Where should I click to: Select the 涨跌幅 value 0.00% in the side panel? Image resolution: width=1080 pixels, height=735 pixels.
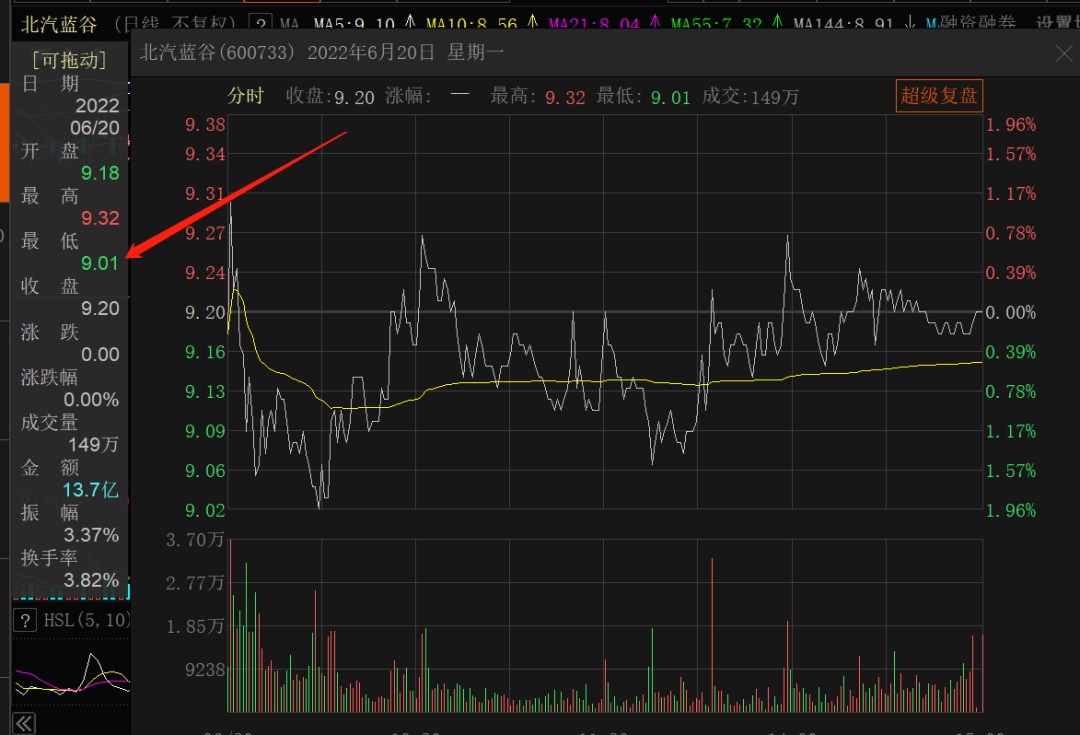pyautogui.click(x=91, y=400)
